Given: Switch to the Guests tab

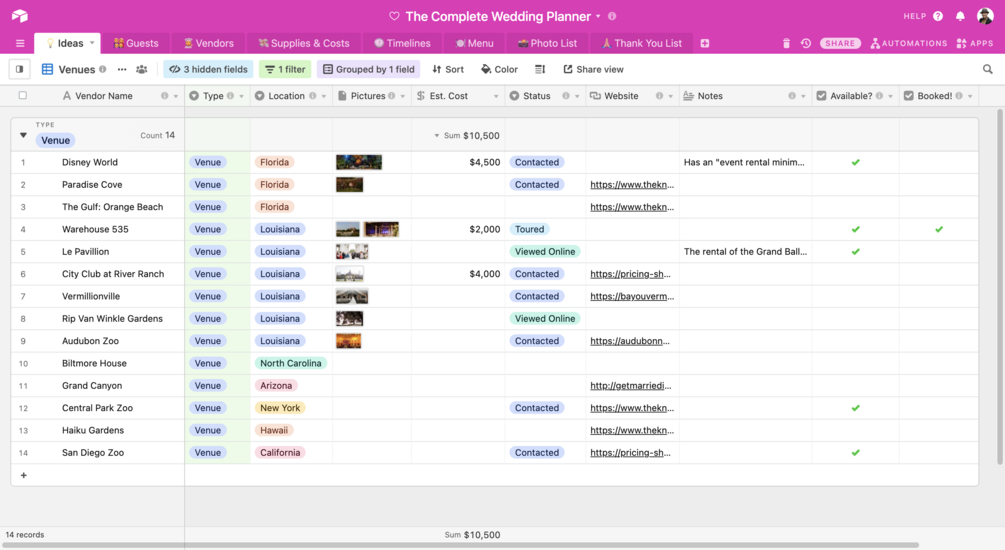Looking at the screenshot, I should [x=136, y=43].
